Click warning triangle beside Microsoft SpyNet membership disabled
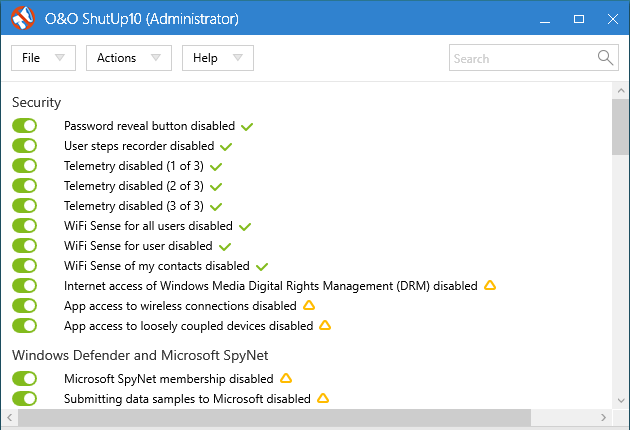Screen dimensions: 630x430 (x=286, y=378)
